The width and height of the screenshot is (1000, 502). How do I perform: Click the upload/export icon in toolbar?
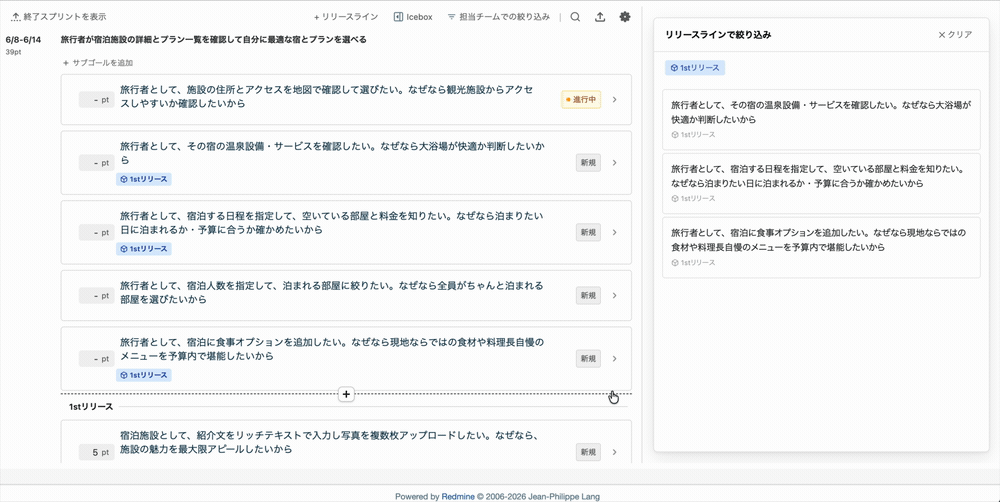click(x=600, y=17)
